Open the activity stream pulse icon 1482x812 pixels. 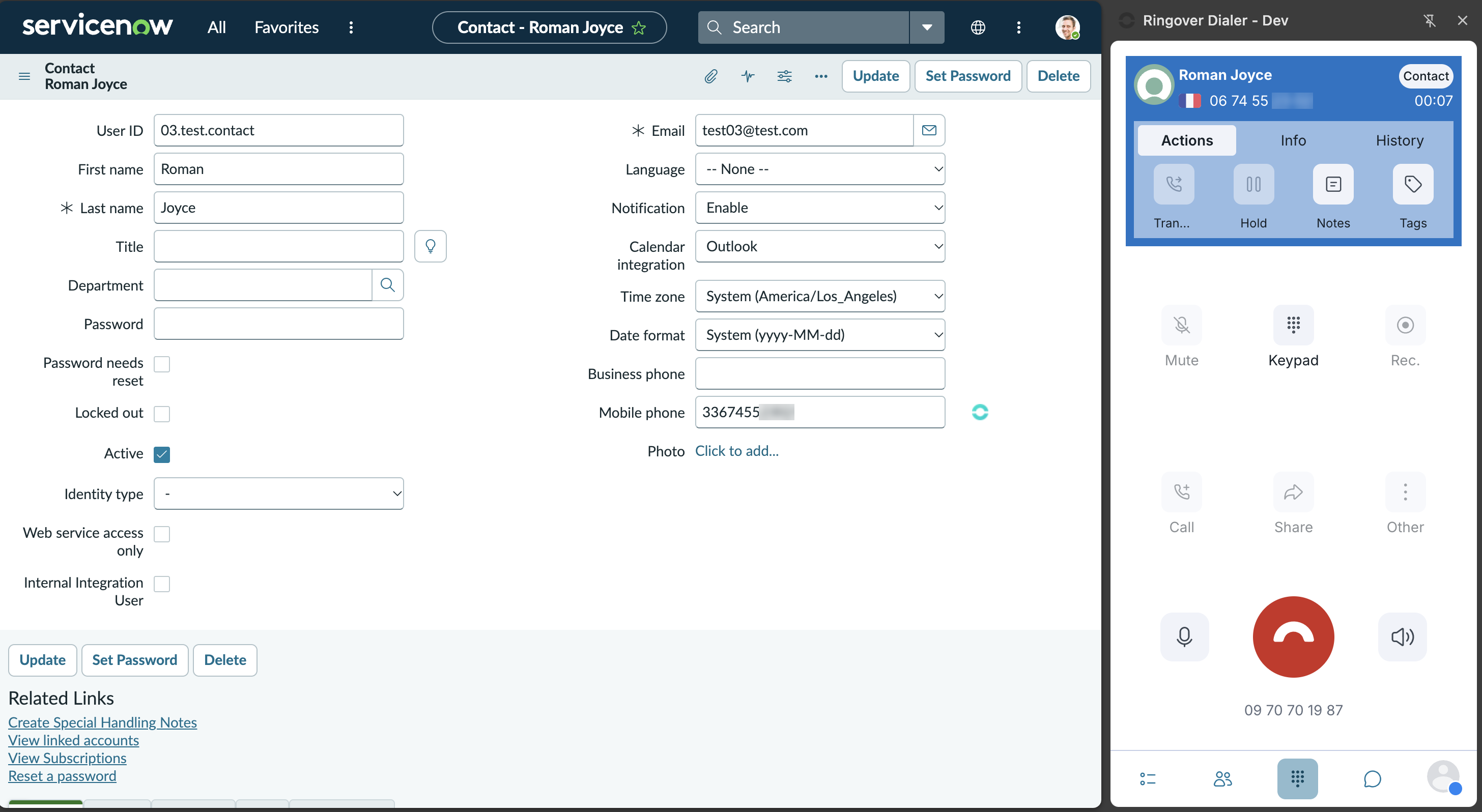coord(747,76)
